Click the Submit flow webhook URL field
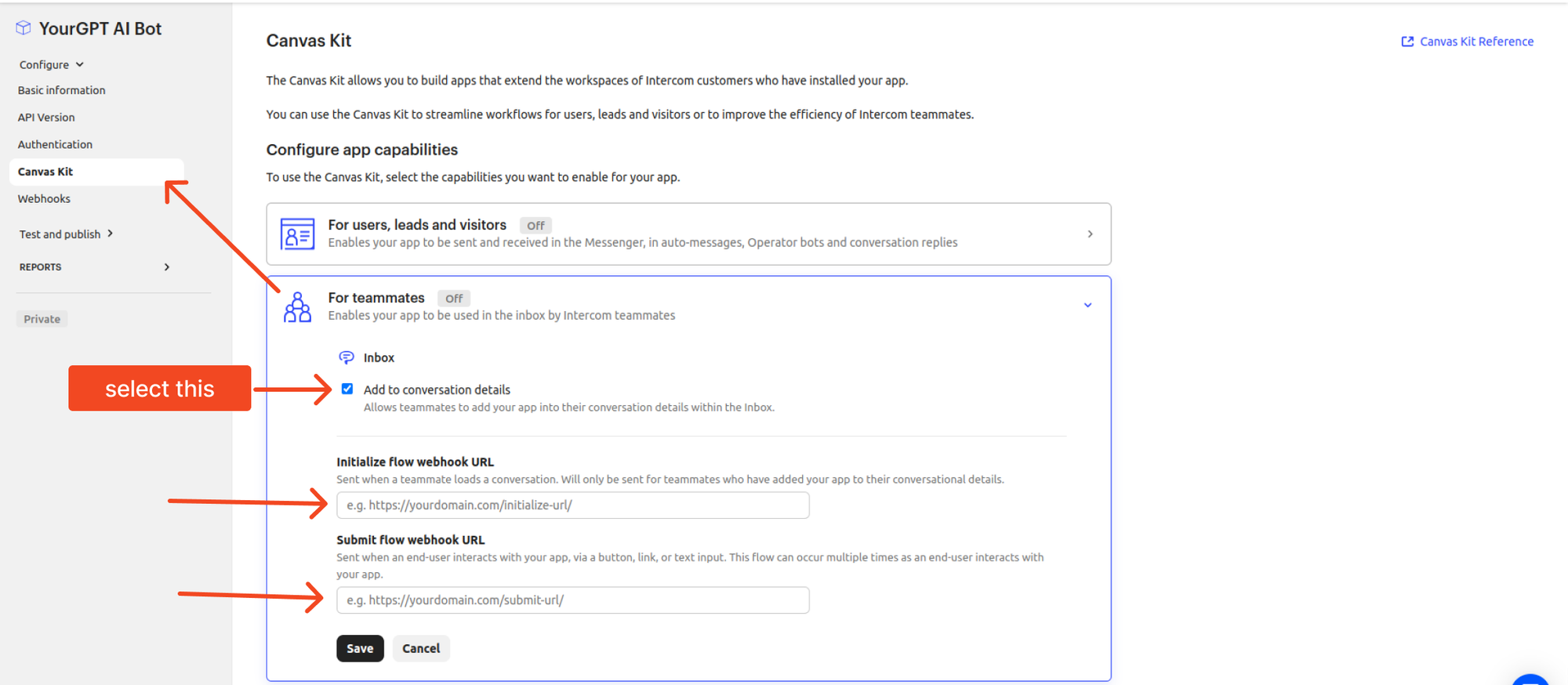The image size is (1568, 685). tap(572, 600)
